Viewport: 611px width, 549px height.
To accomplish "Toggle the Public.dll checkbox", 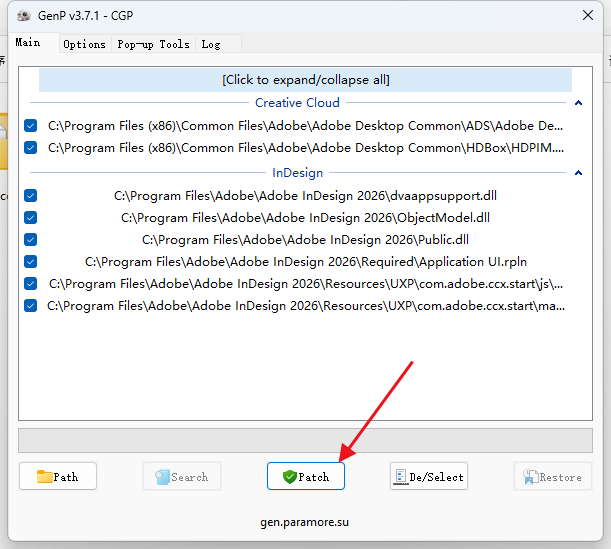I will pyautogui.click(x=30, y=239).
